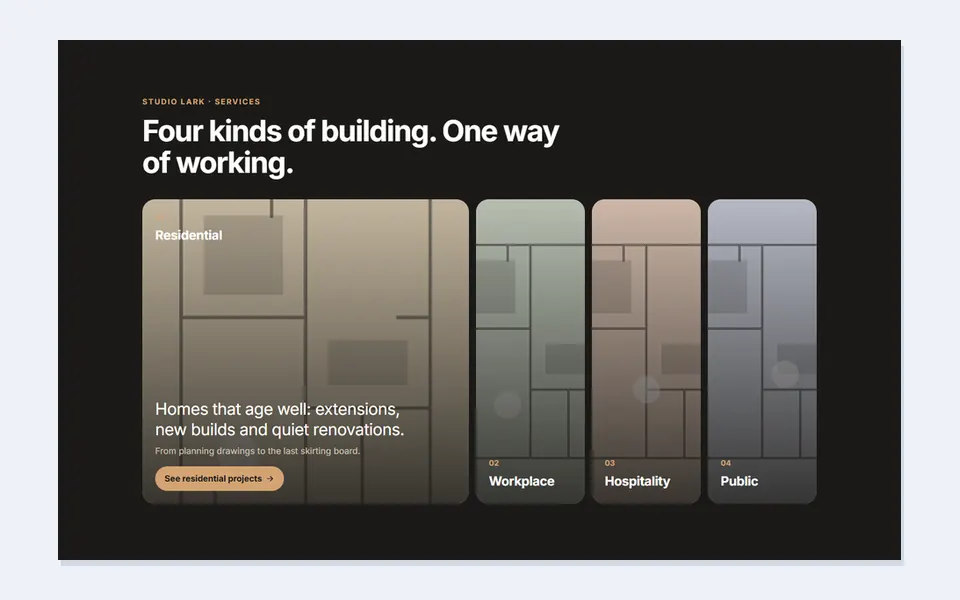Expand the Public card
The width and height of the screenshot is (960, 600).
(762, 351)
